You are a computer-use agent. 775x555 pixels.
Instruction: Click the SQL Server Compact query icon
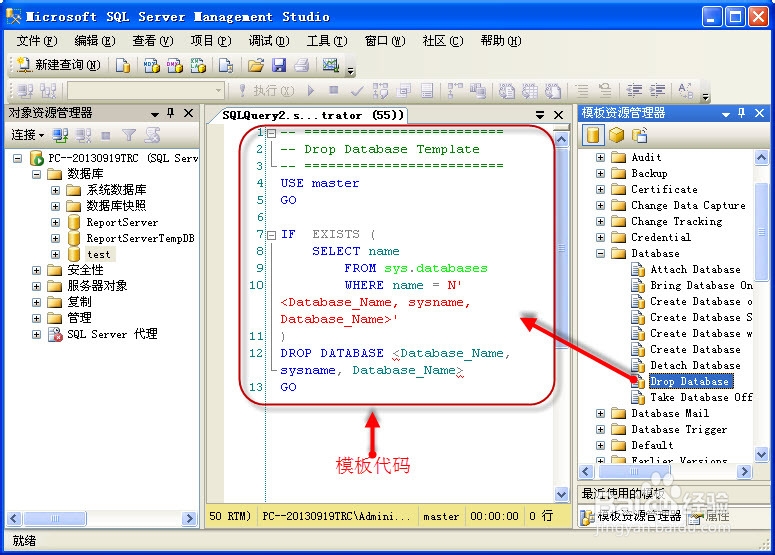coord(226,65)
